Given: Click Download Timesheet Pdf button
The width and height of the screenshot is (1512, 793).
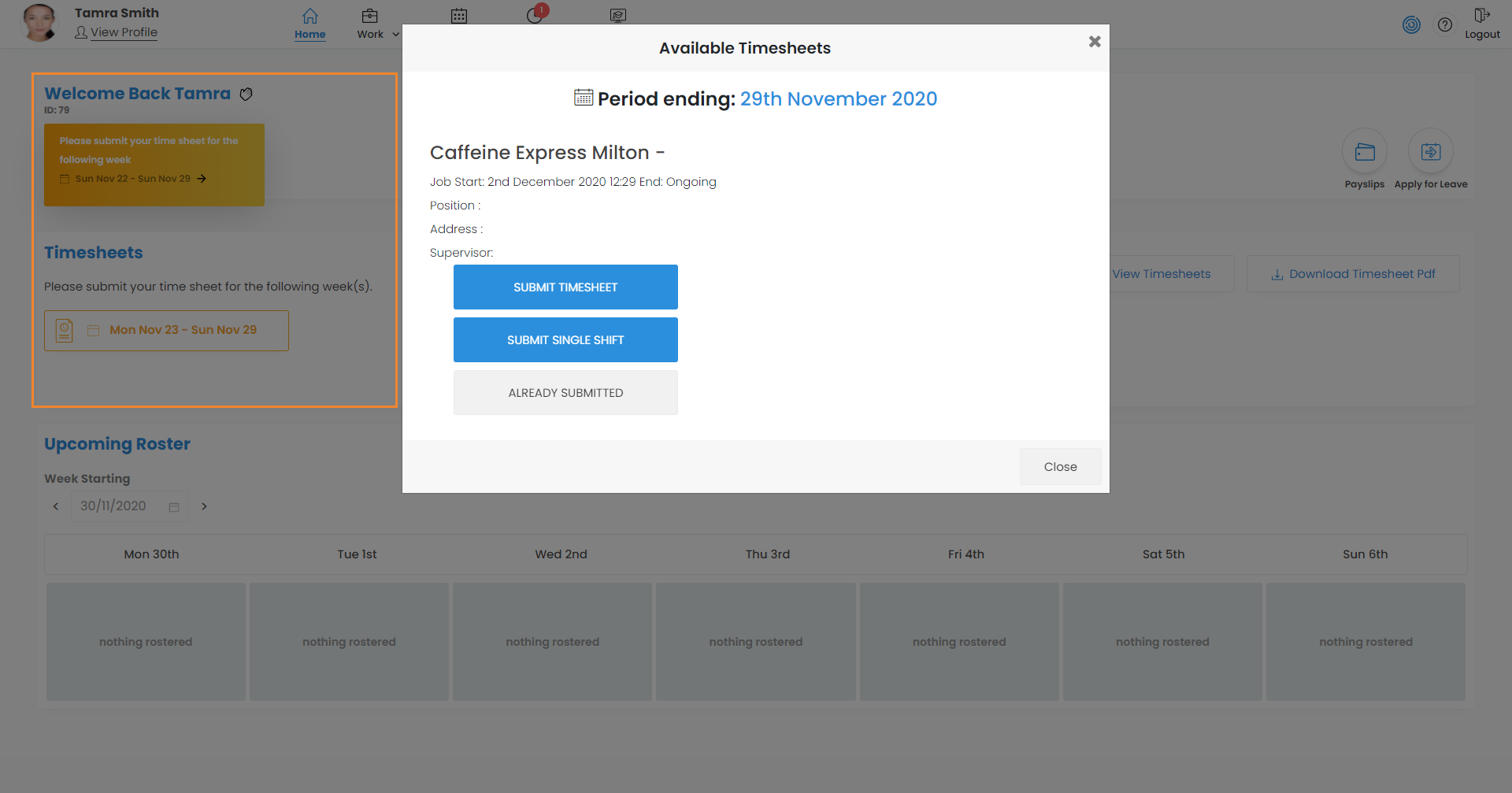Looking at the screenshot, I should pos(1353,274).
